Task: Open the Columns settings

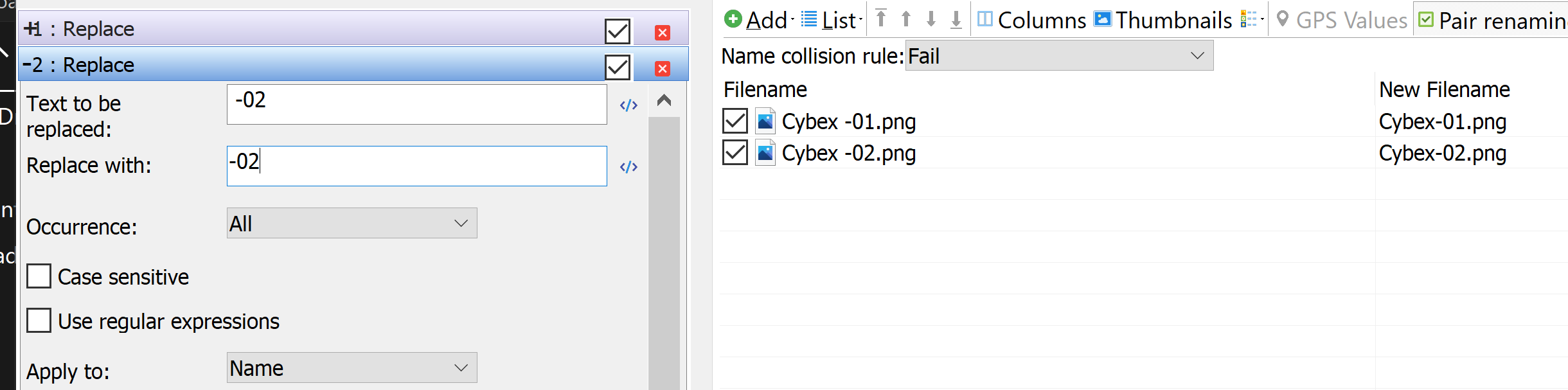Action: pyautogui.click(x=1031, y=20)
